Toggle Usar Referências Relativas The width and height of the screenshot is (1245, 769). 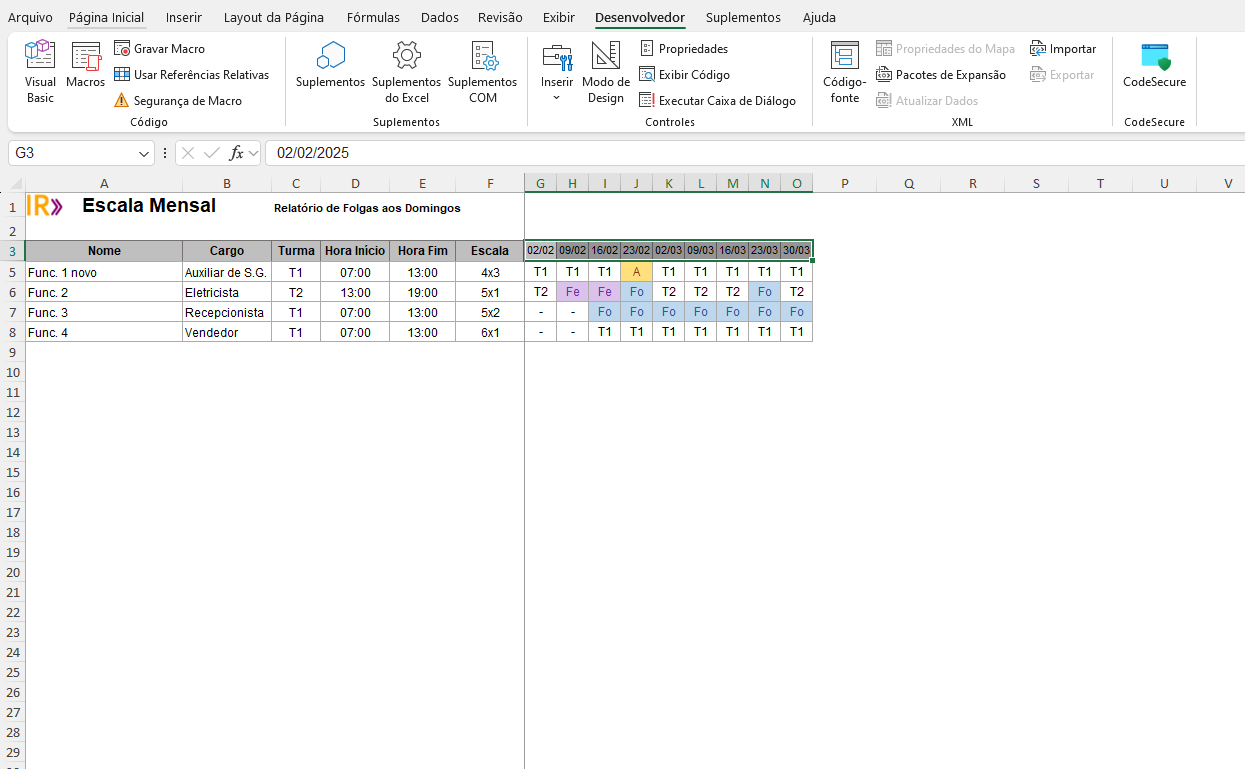[191, 74]
